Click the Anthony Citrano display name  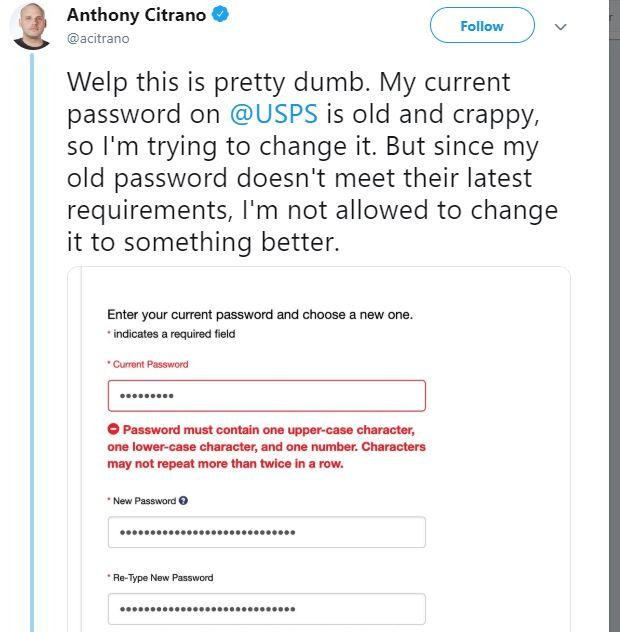pyautogui.click(x=136, y=15)
